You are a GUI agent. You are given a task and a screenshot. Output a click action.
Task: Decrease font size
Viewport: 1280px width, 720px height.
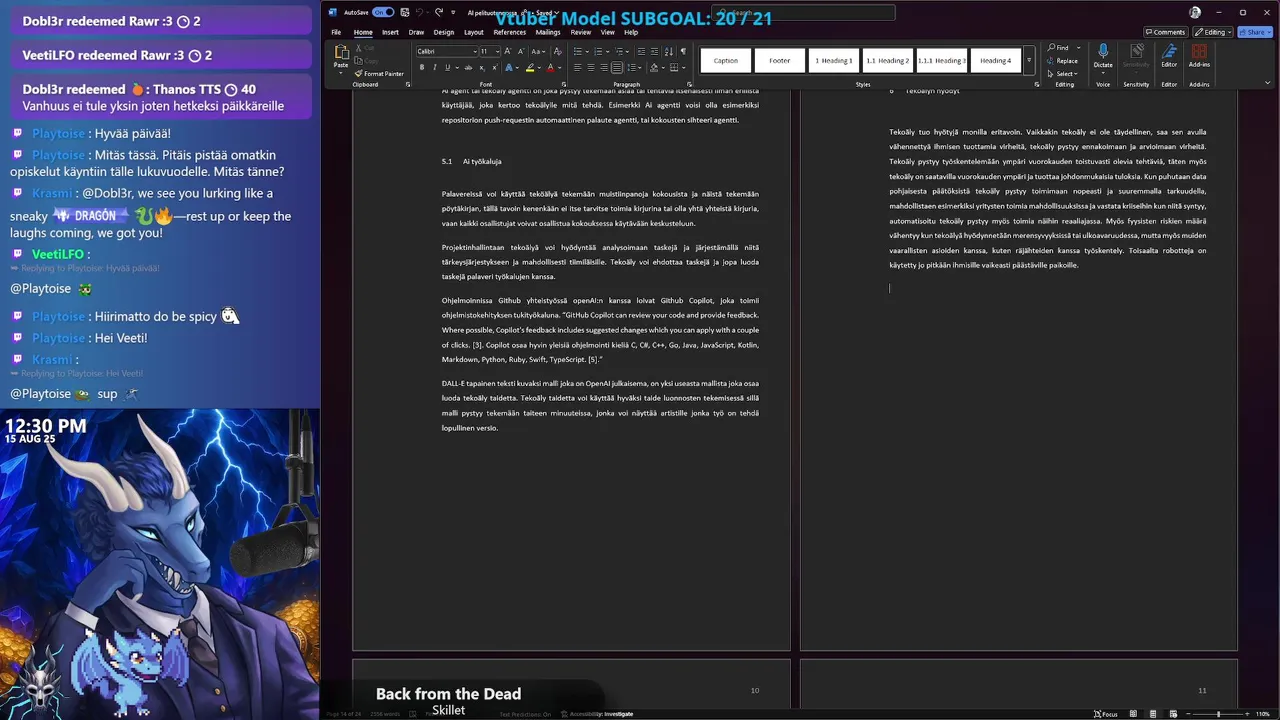click(x=521, y=51)
